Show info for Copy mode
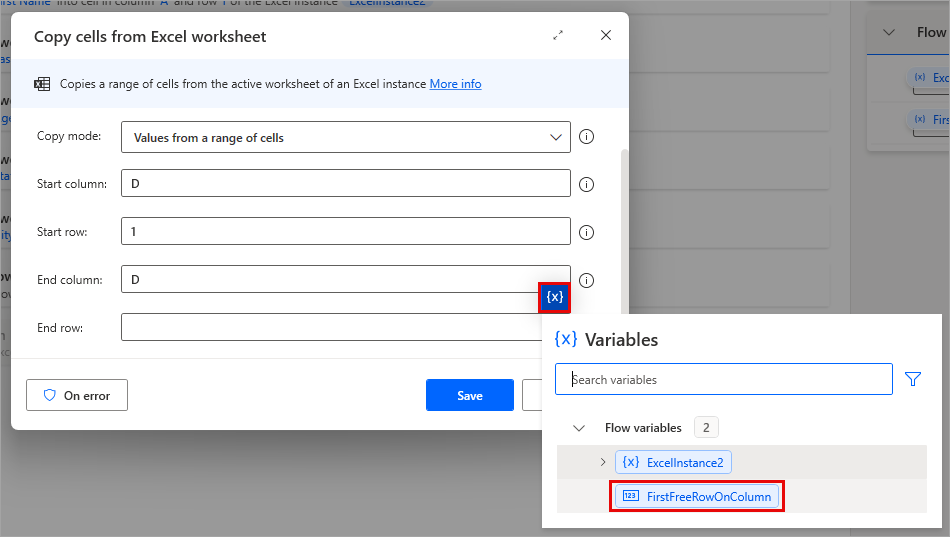 (586, 136)
